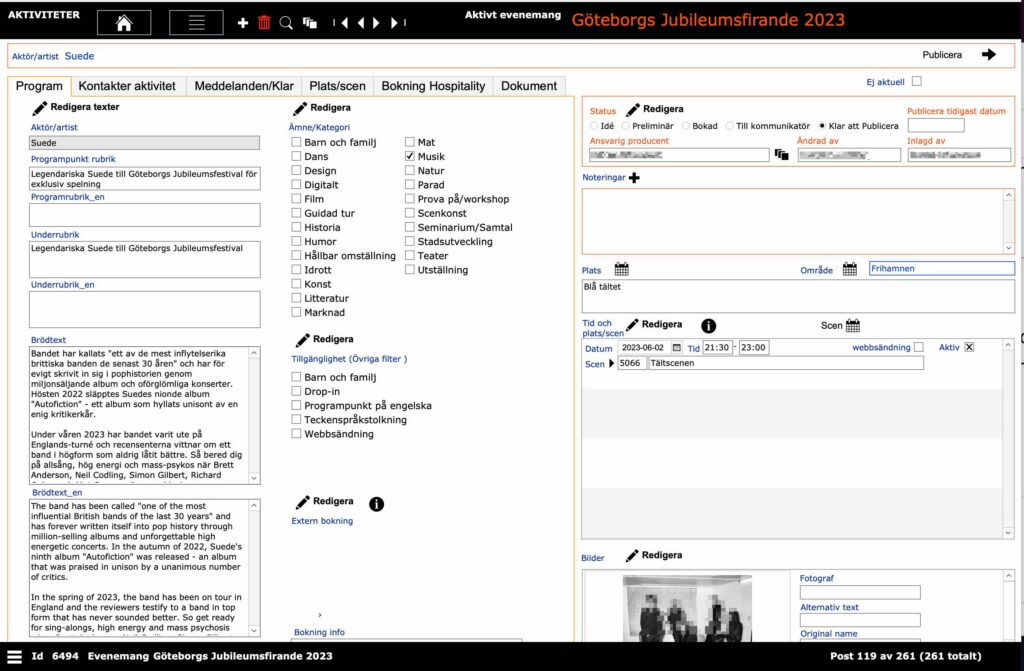Screen dimensions: 1024x671
Task: Open the Bokning Hospitality tab
Action: pos(434,86)
